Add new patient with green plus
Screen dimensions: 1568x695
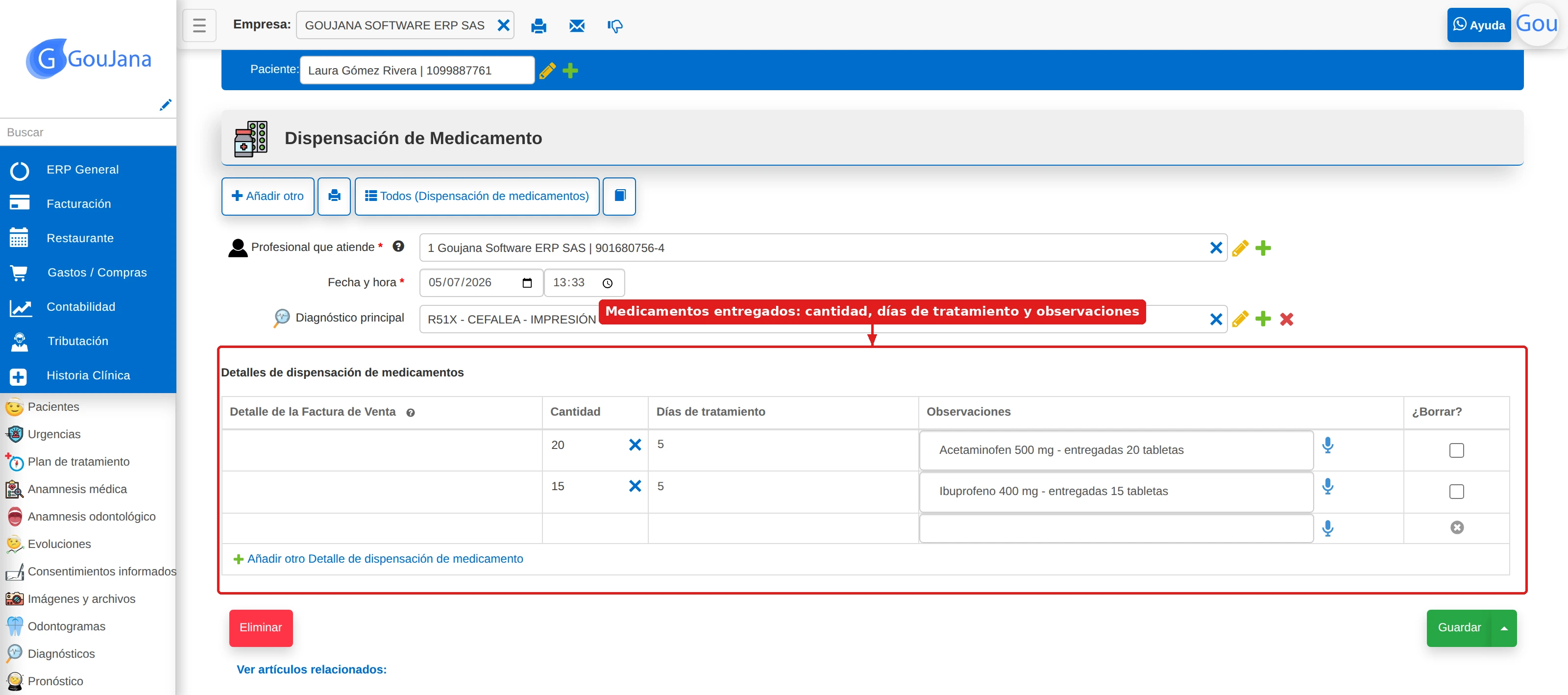tap(570, 71)
